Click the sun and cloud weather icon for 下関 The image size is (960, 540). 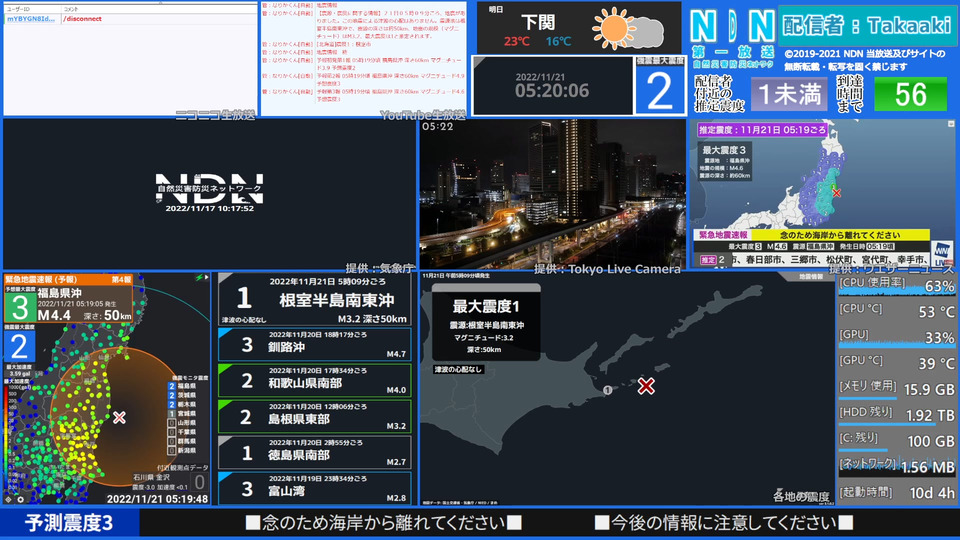[x=628, y=29]
